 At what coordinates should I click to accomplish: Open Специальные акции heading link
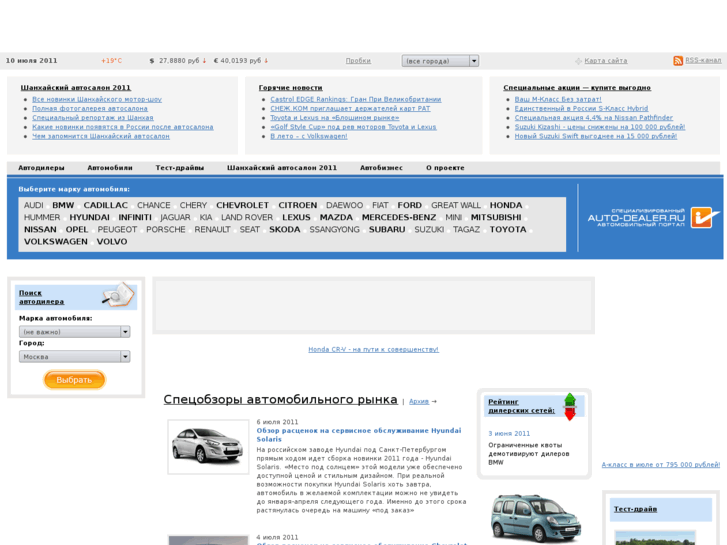click(577, 88)
